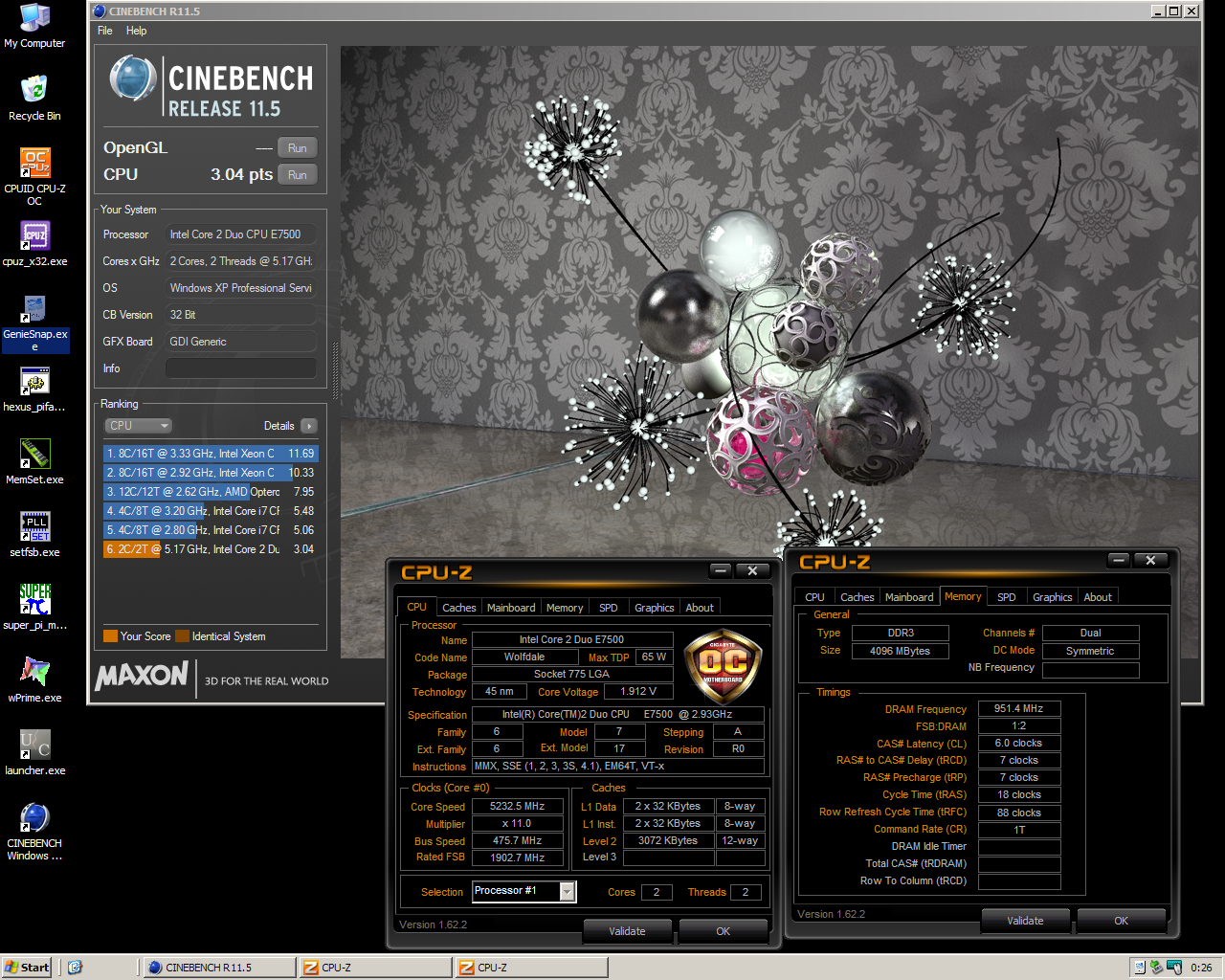Viewport: 1225px width, 980px height.
Task: Click the CINEBENCH title bar icon
Action: point(100,11)
